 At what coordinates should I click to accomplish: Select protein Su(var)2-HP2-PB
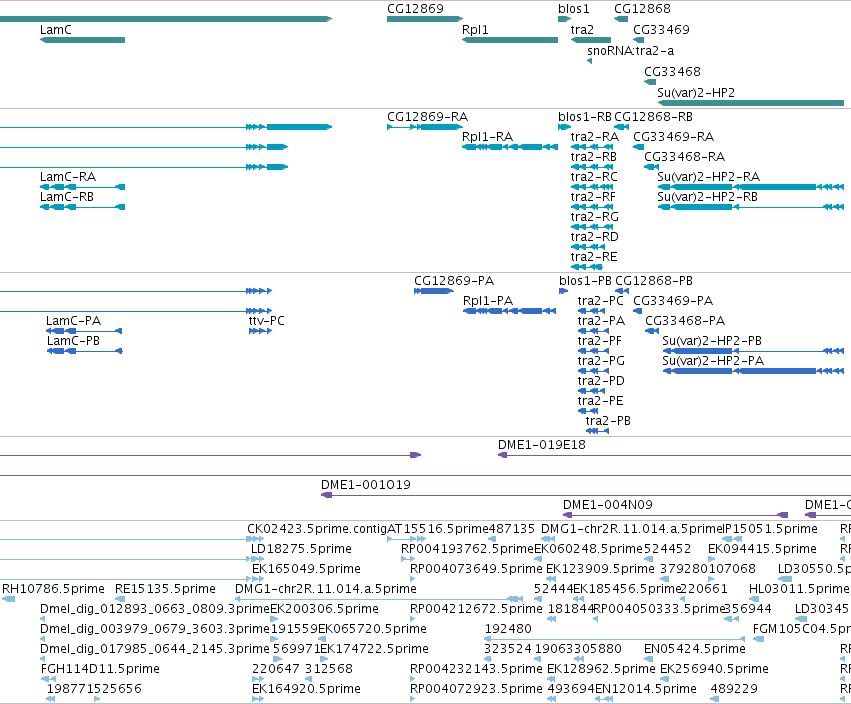point(753,351)
